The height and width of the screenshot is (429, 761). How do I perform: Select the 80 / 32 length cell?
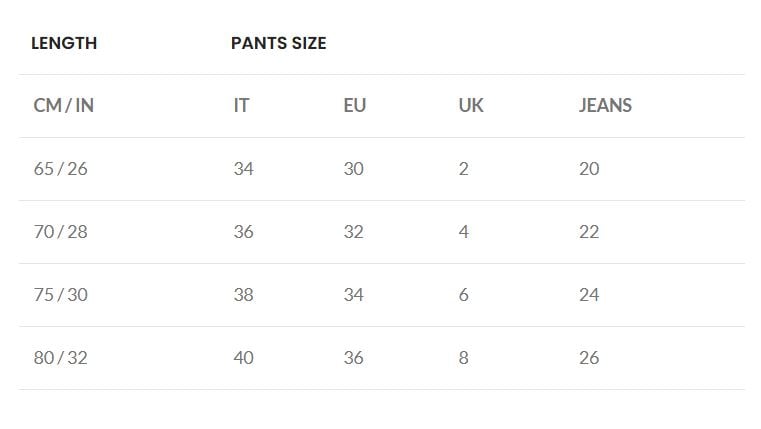[61, 358]
